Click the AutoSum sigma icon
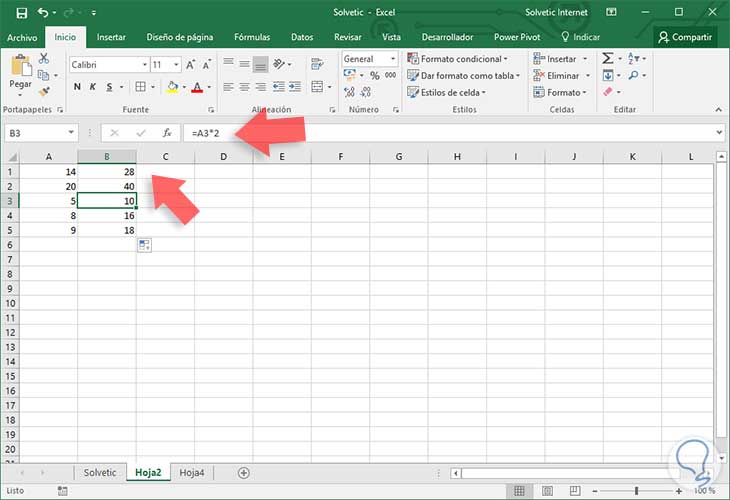The image size is (730, 500). [x=608, y=58]
